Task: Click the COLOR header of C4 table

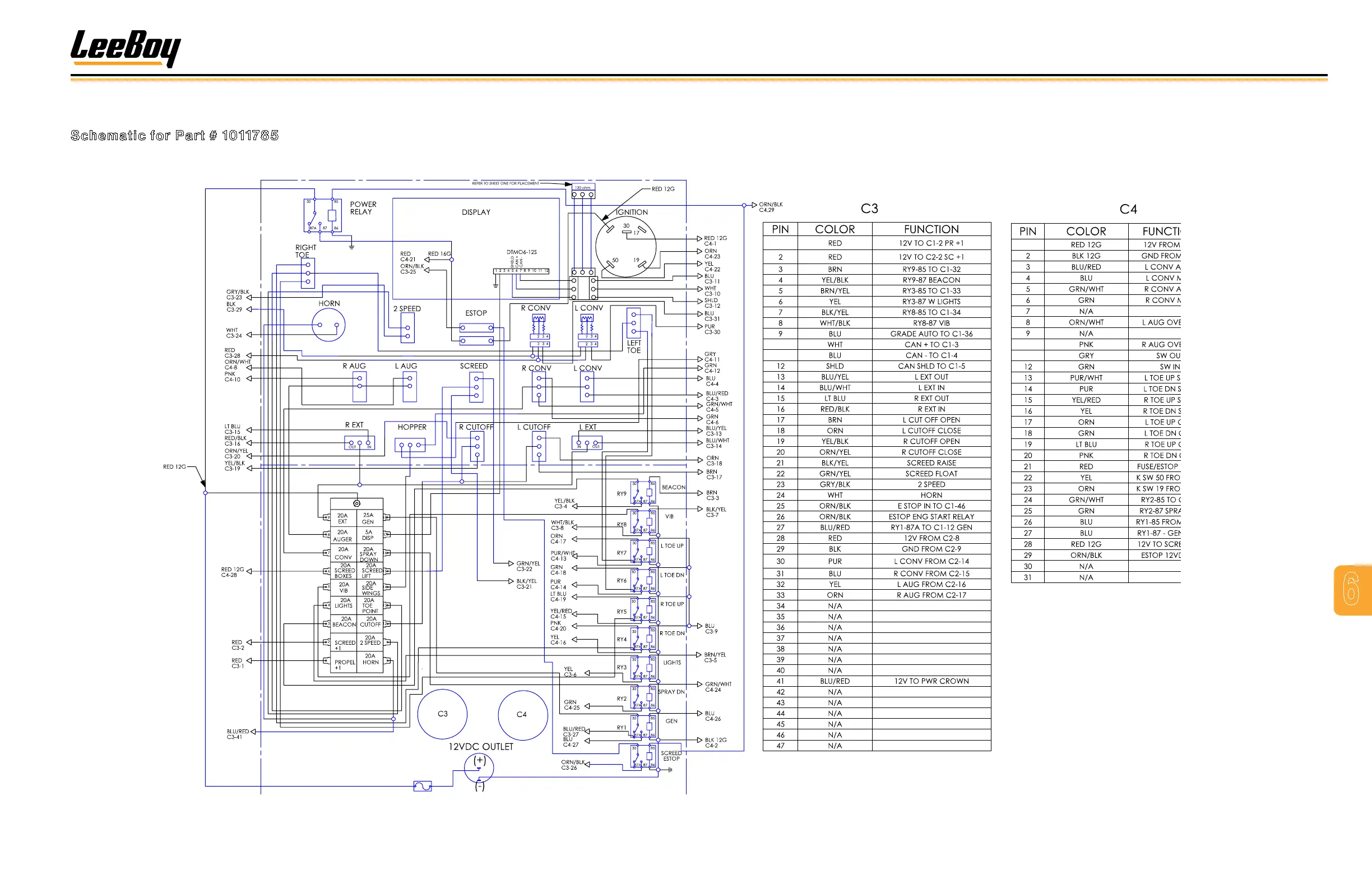Action: pos(1086,231)
